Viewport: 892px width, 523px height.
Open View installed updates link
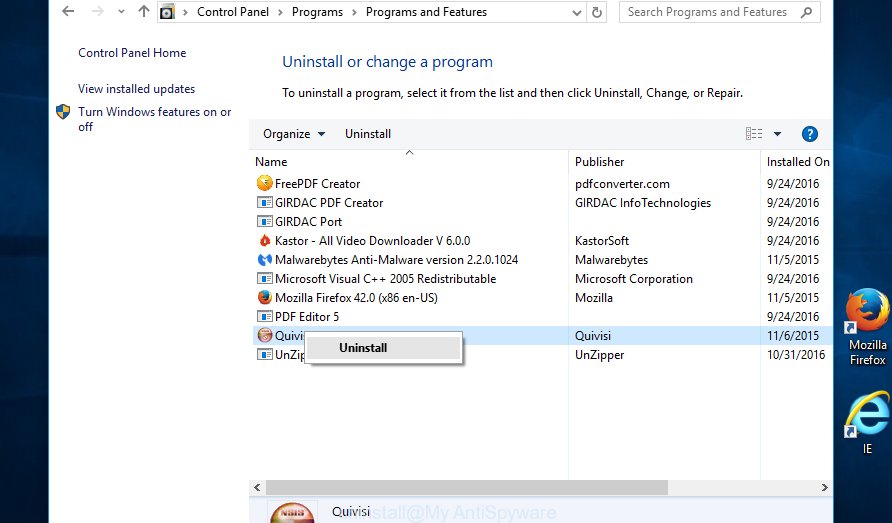136,89
